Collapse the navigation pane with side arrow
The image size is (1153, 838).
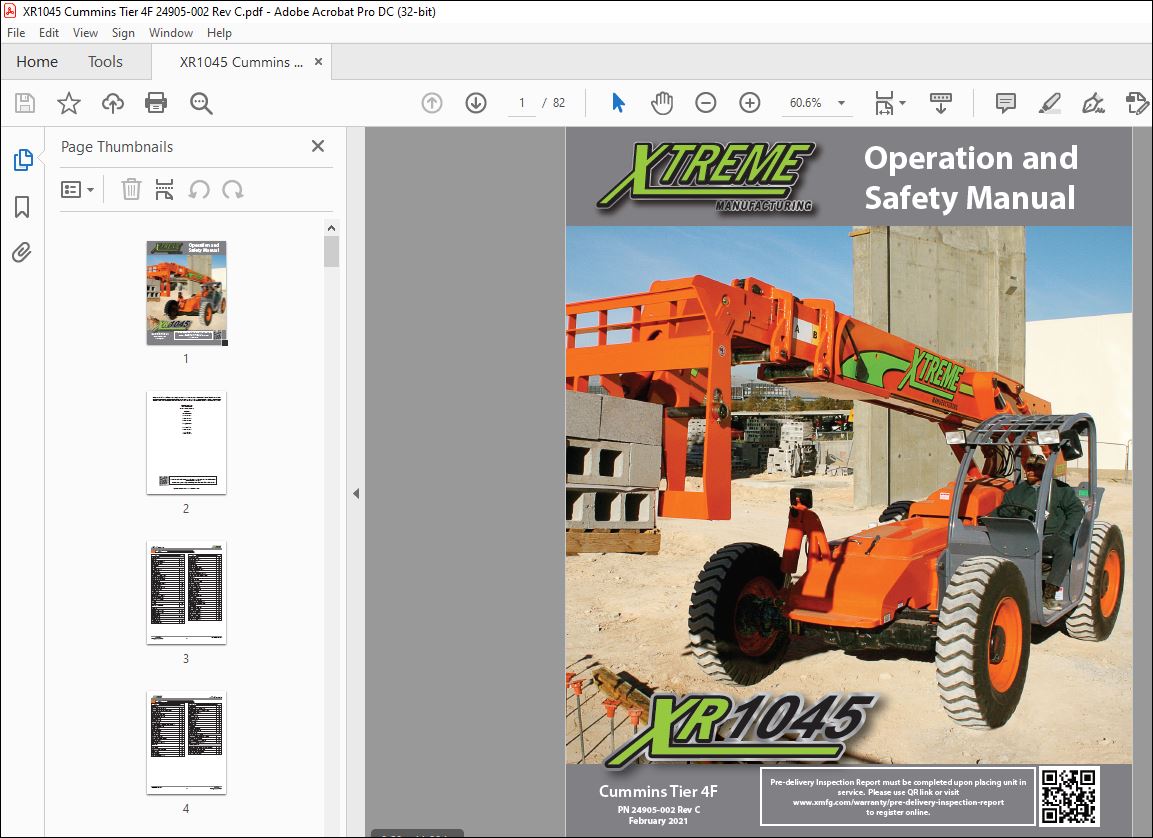[356, 493]
